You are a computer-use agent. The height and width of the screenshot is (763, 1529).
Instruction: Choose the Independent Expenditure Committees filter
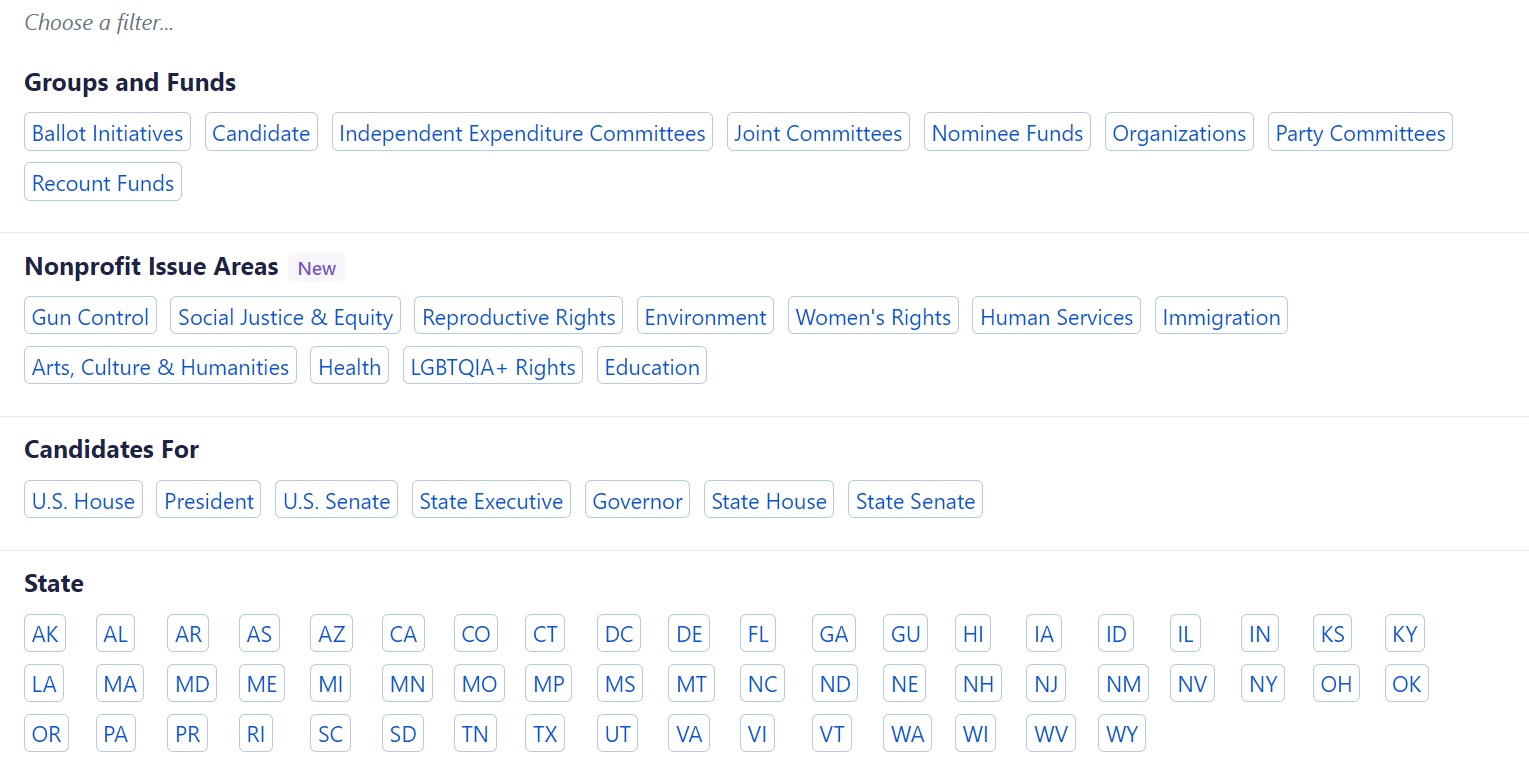click(522, 132)
